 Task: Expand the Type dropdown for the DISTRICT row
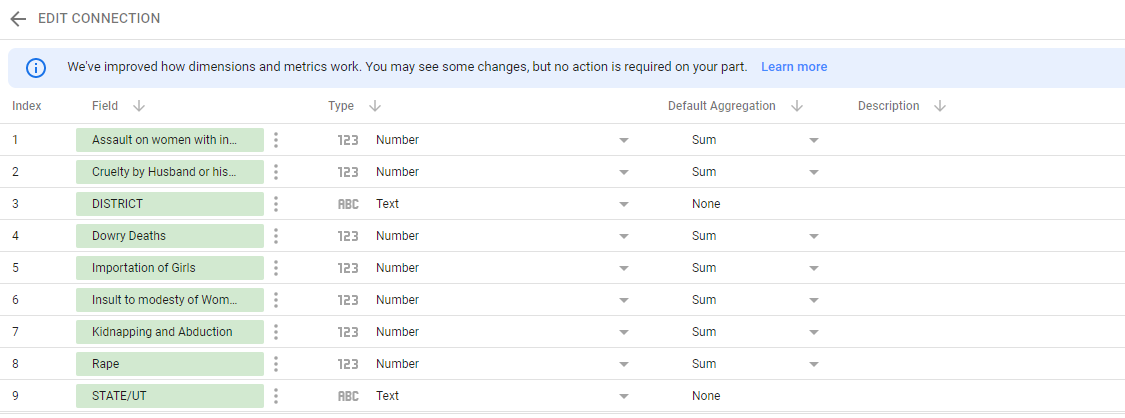(x=624, y=204)
